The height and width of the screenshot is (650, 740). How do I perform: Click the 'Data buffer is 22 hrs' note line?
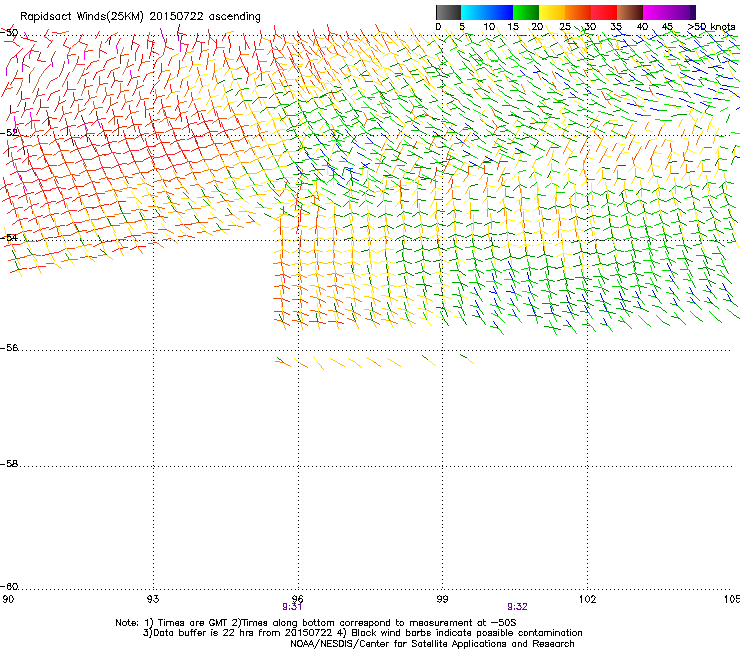coord(362,633)
